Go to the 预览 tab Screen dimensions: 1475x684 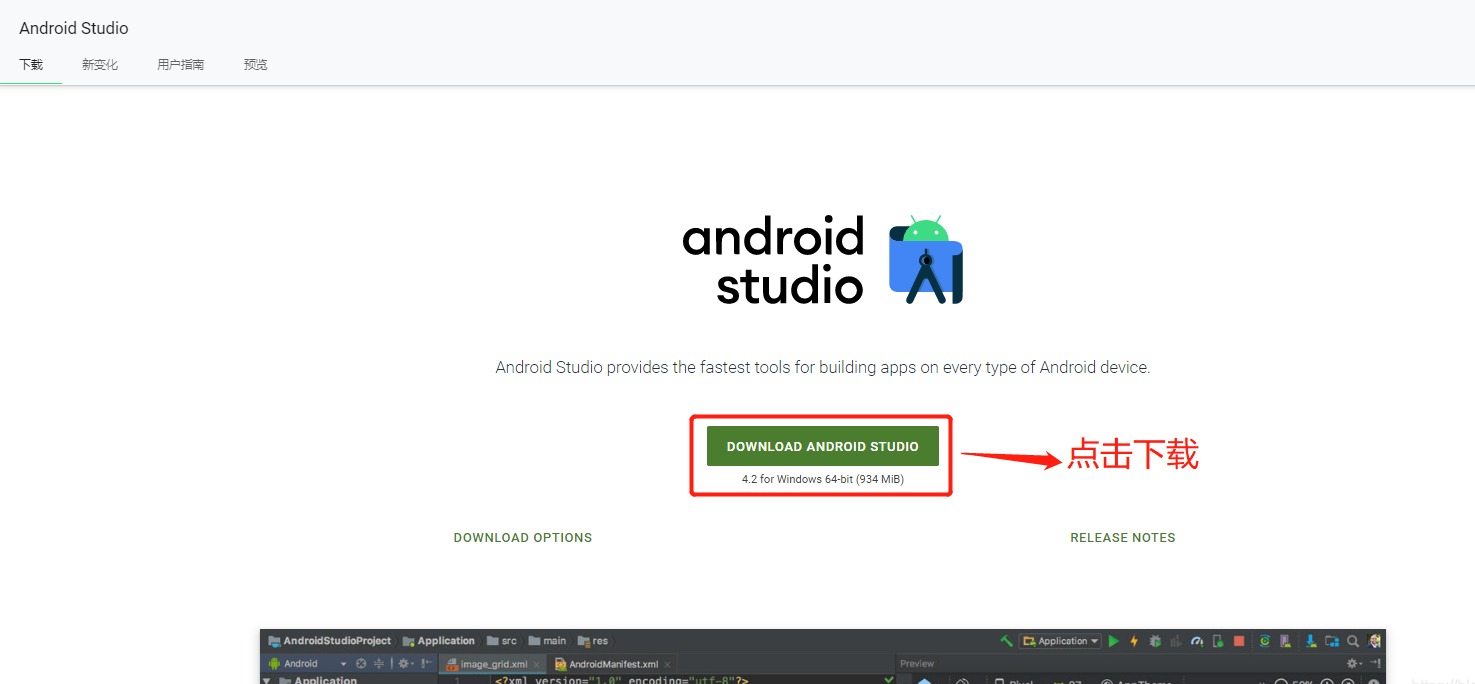(255, 64)
